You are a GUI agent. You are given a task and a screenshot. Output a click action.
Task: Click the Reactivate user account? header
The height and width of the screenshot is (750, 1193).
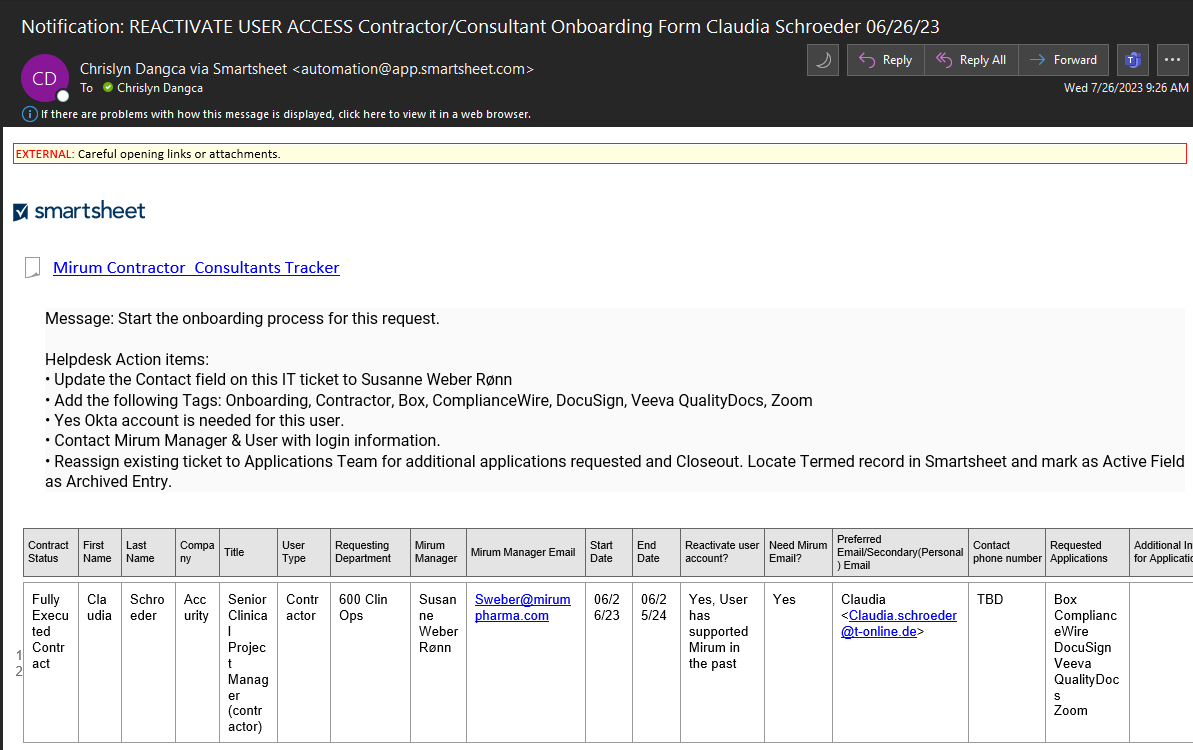click(722, 551)
